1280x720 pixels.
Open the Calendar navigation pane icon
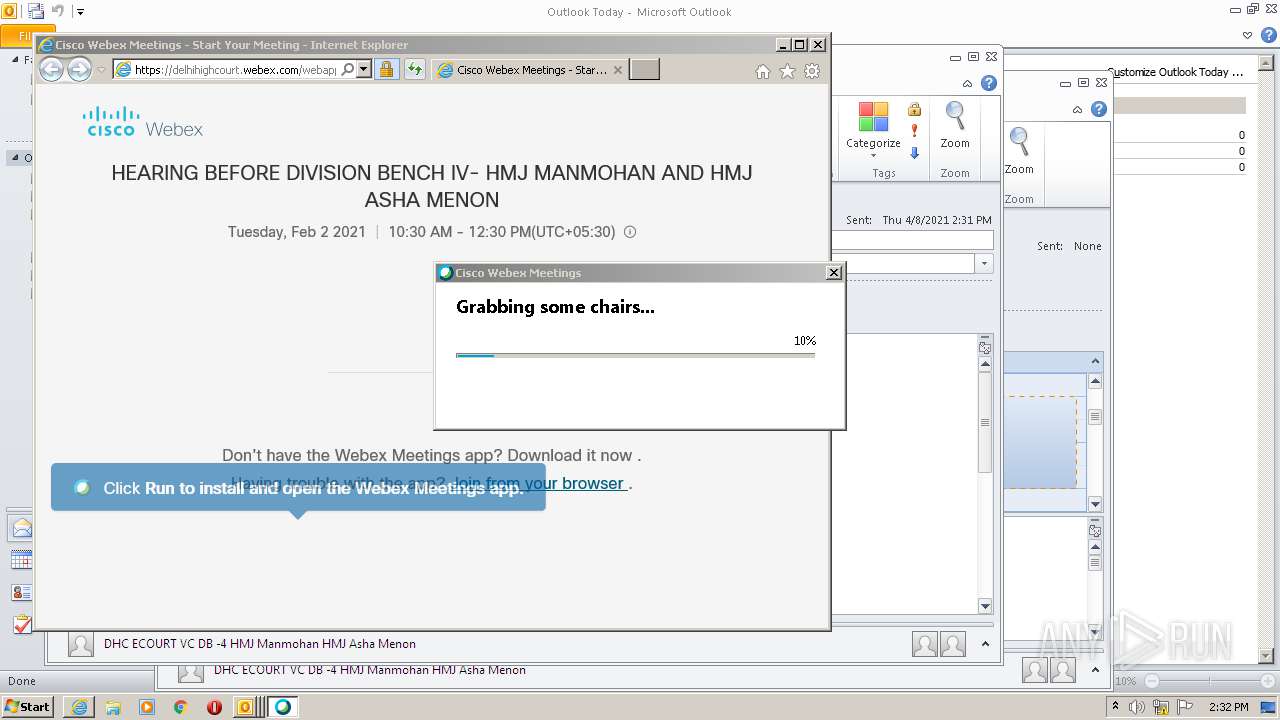click(21, 560)
